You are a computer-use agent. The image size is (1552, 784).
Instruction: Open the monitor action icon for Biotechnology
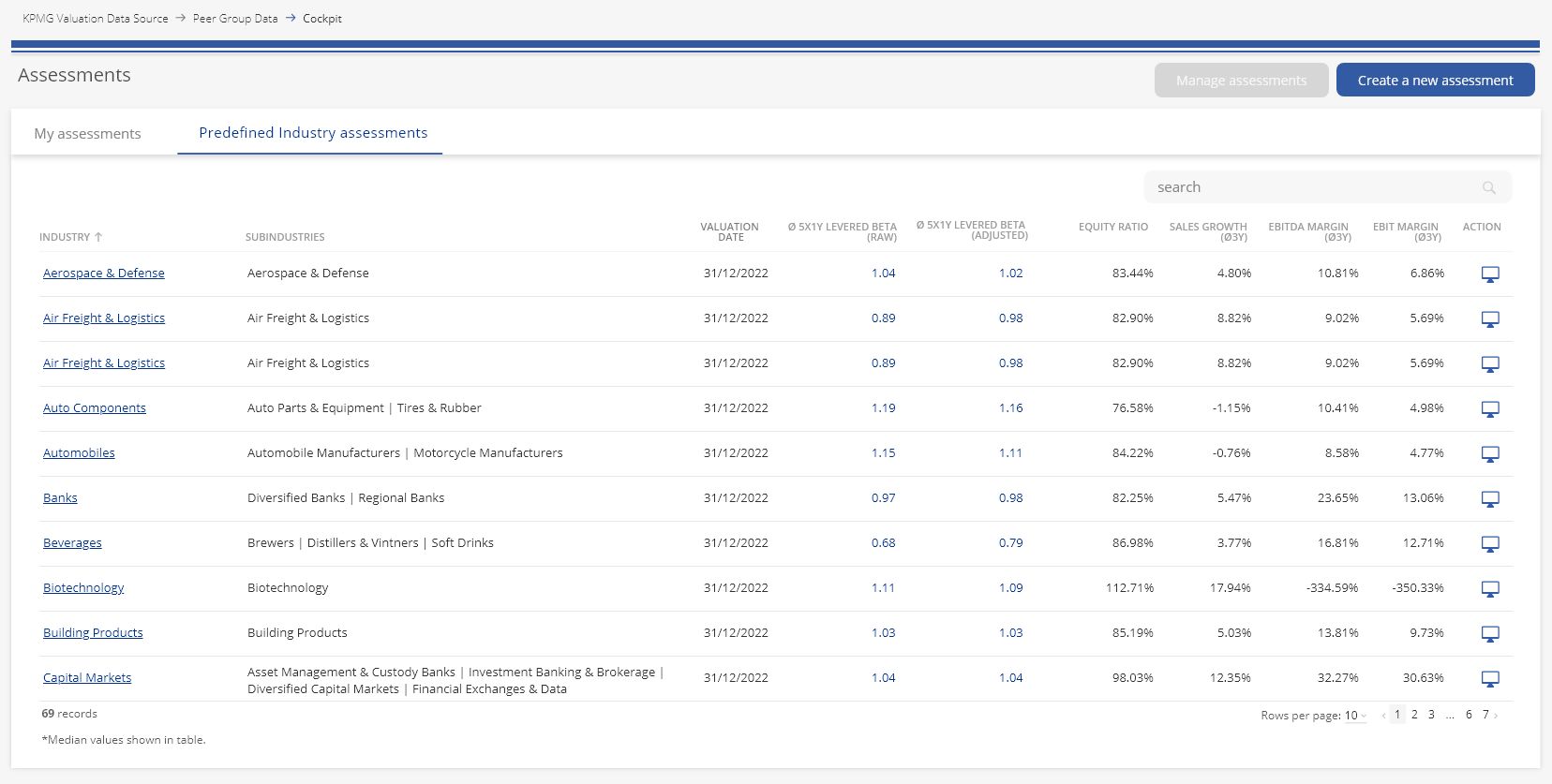[1489, 589]
